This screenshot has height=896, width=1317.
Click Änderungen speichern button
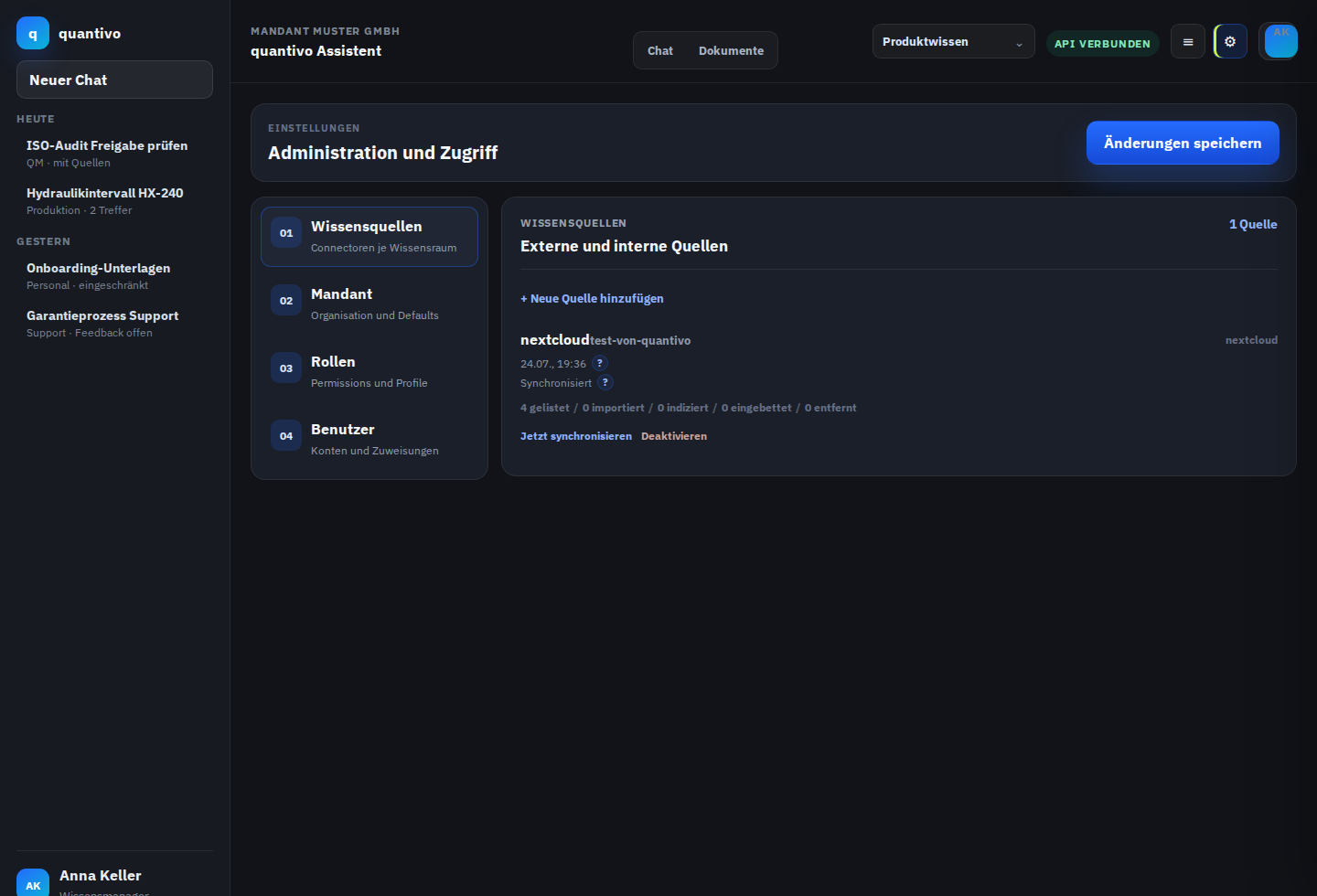click(1183, 143)
